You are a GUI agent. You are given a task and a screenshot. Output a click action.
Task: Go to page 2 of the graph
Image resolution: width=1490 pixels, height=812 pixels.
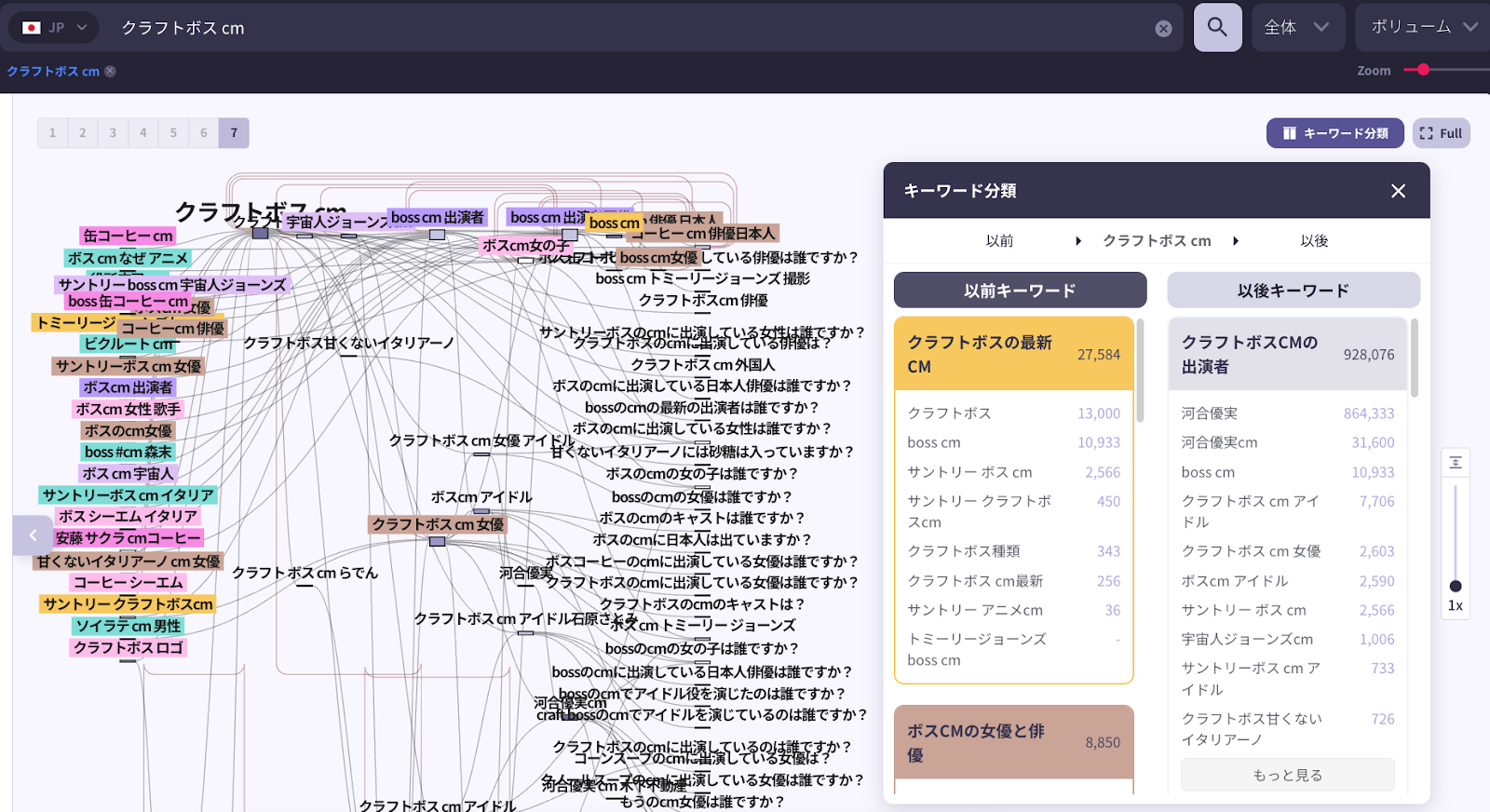[x=83, y=133]
